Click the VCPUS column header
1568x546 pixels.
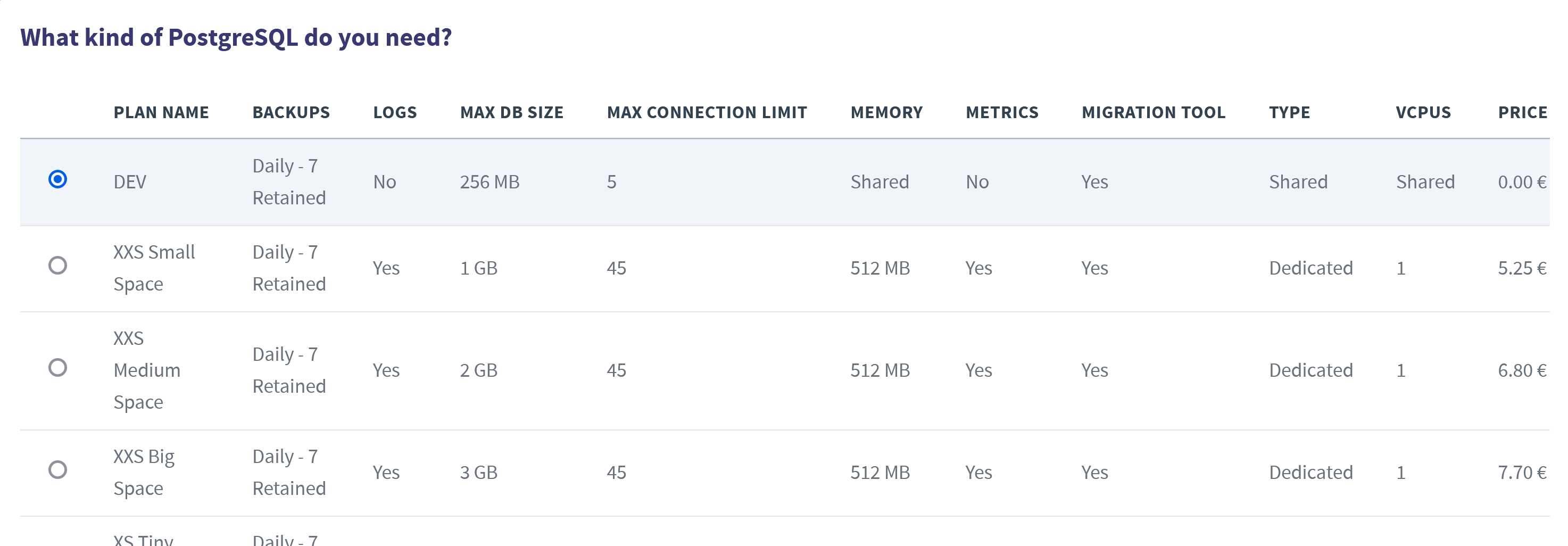tap(1424, 113)
